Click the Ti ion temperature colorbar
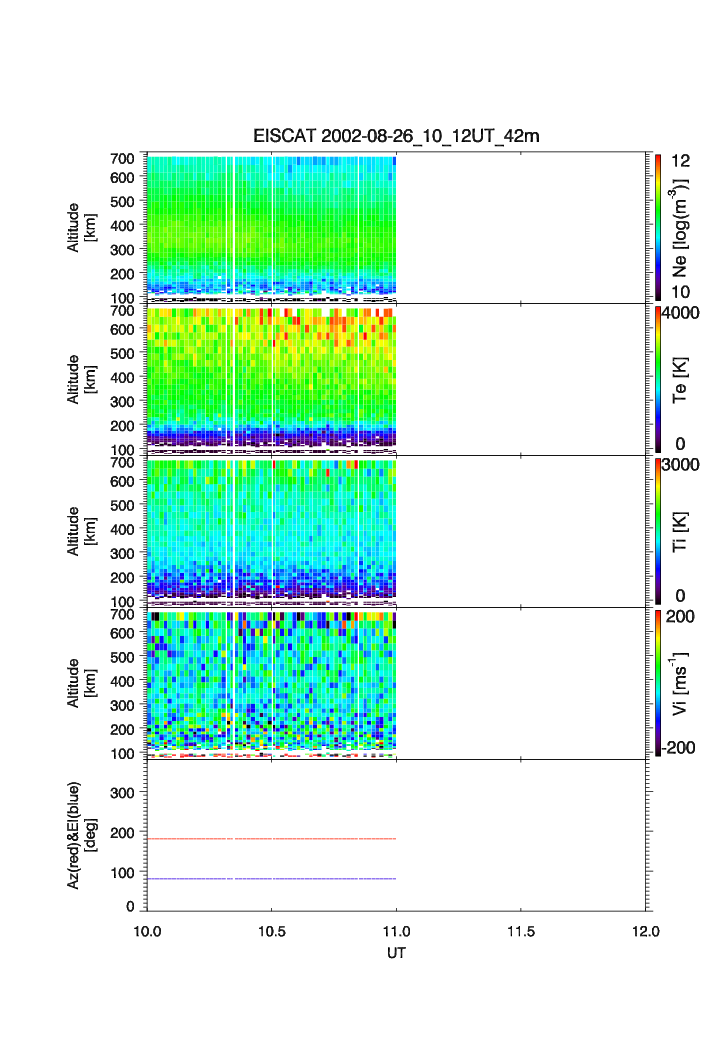The height and width of the screenshot is (1063, 708). pyautogui.click(x=658, y=531)
